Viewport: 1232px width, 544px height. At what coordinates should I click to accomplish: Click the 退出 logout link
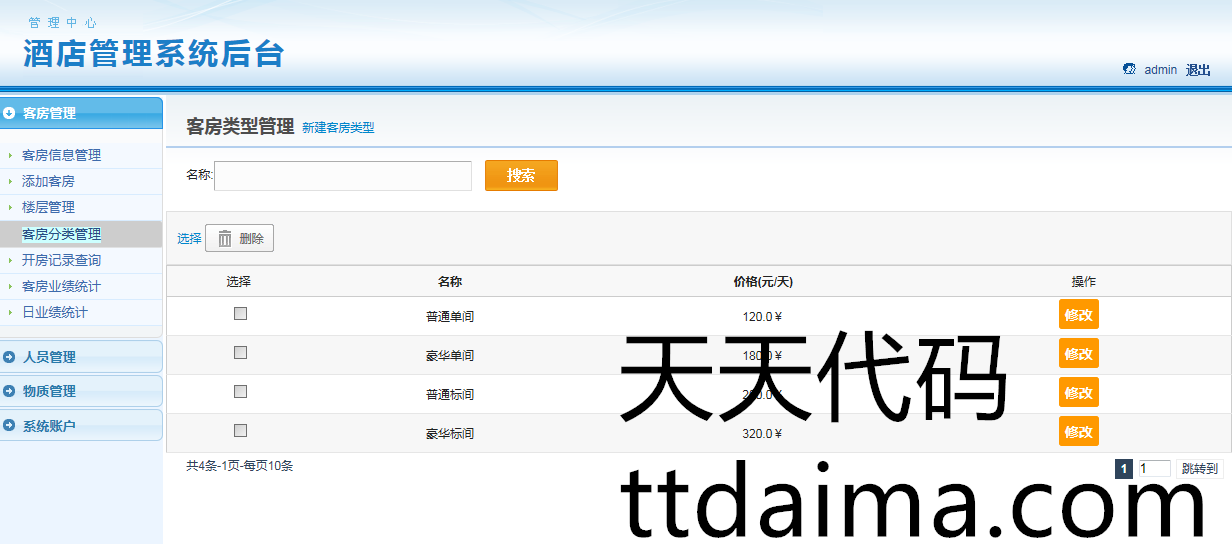point(1197,70)
